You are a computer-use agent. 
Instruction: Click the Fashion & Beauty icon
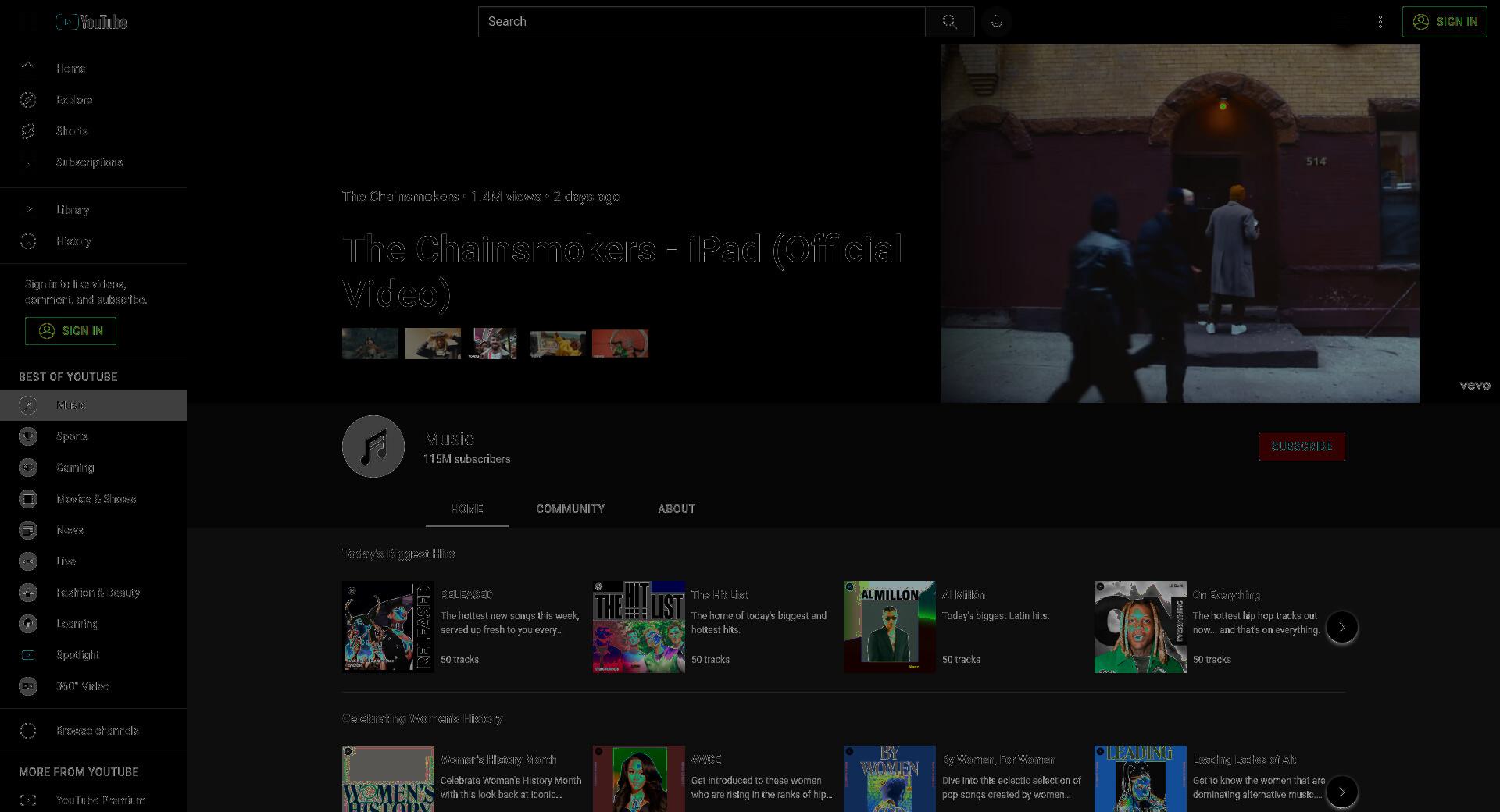[28, 593]
